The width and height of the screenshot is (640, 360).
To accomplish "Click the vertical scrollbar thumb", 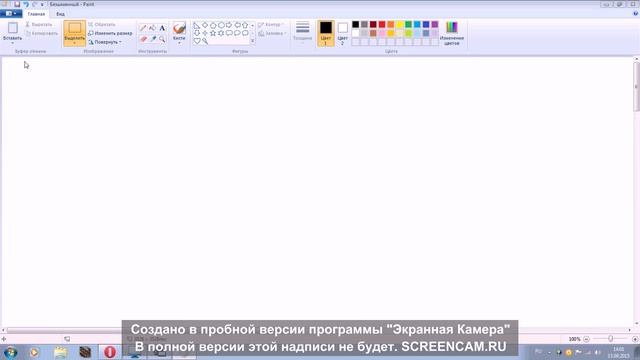I will click(x=636, y=87).
